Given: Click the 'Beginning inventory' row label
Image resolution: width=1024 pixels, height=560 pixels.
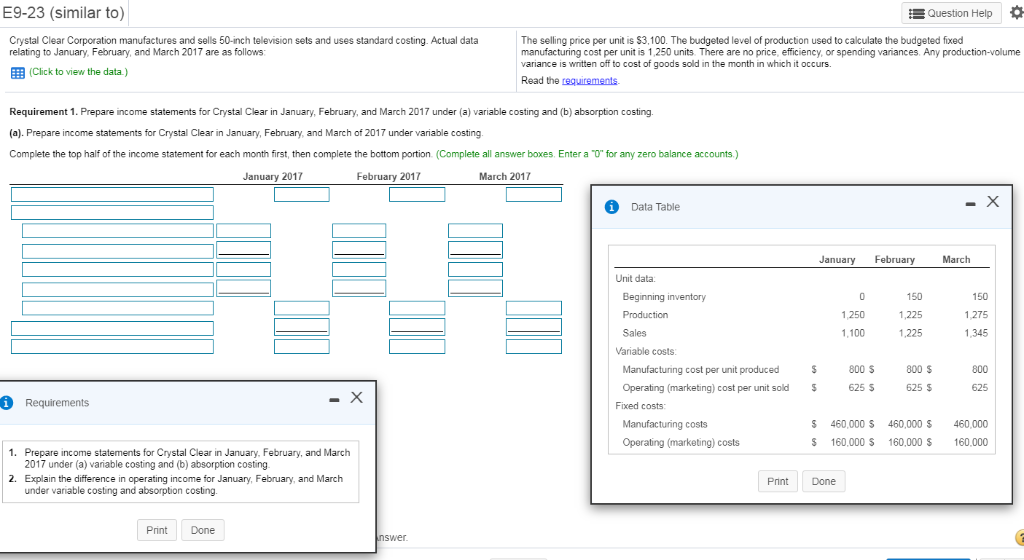Looking at the screenshot, I should coord(664,296).
